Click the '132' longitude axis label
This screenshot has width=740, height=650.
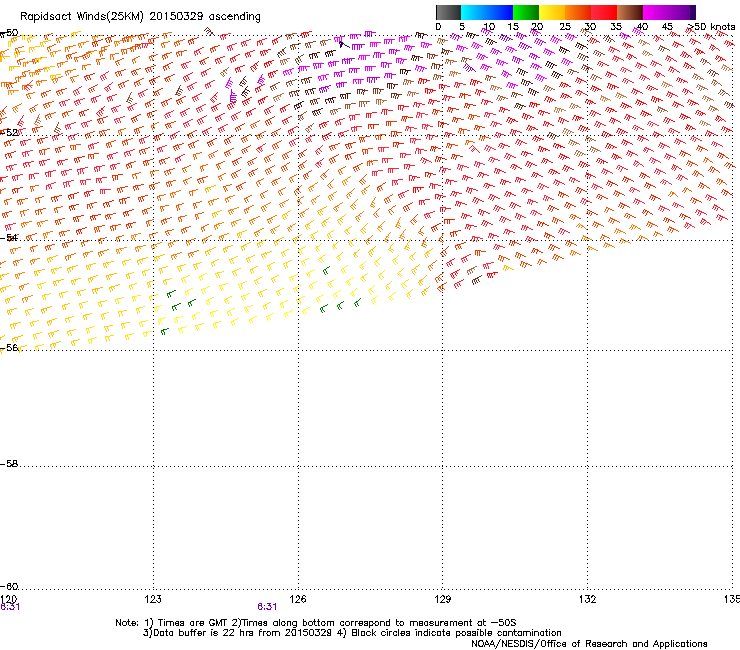(587, 599)
